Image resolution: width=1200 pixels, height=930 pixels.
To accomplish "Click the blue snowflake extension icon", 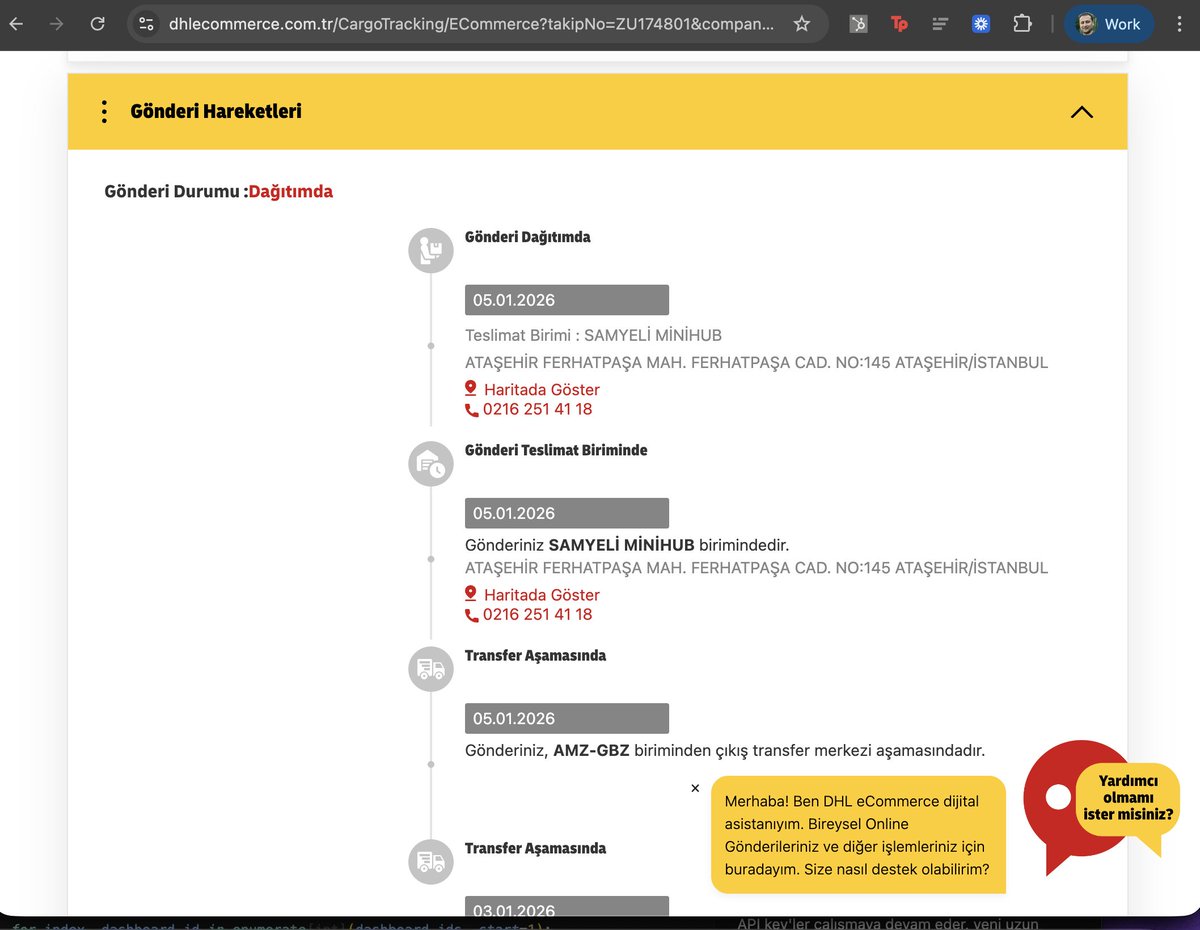I will pos(980,23).
